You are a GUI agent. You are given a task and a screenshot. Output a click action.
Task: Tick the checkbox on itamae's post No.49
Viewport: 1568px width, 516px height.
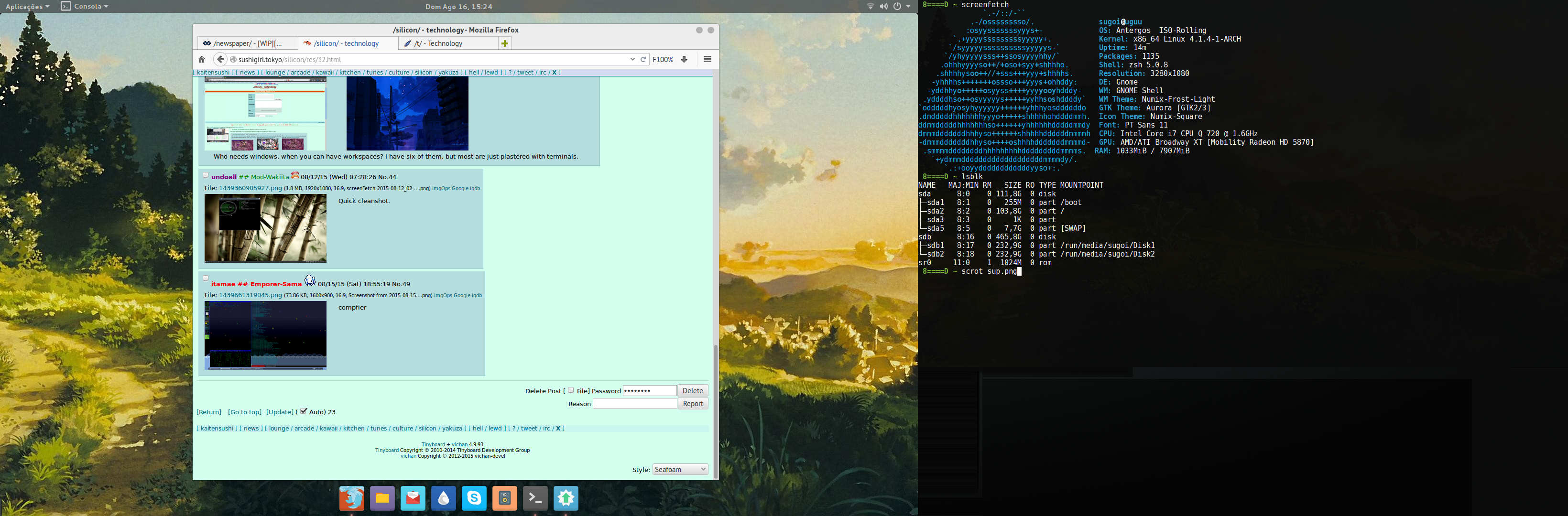206,278
